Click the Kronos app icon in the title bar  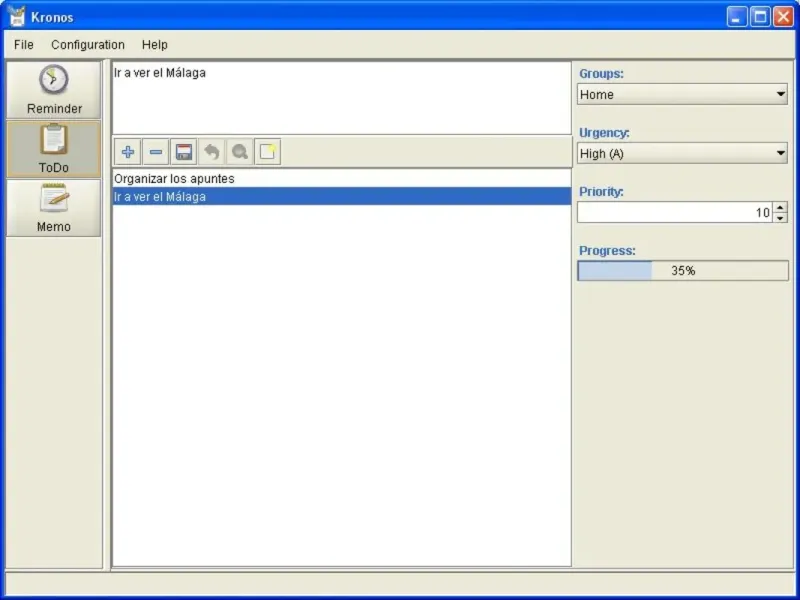(x=16, y=17)
